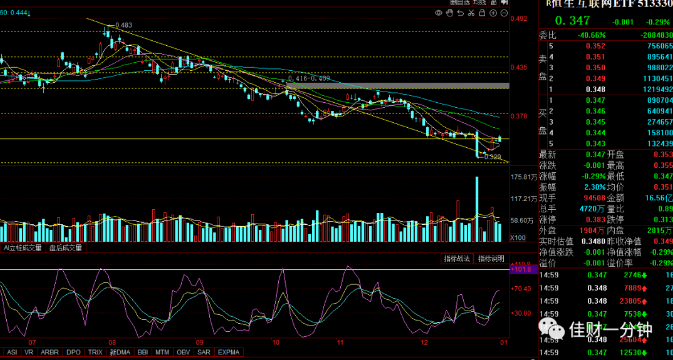The height and width of the screenshot is (360, 673).
Task: Click the tallest cyan volume bar
Action: tap(477, 209)
